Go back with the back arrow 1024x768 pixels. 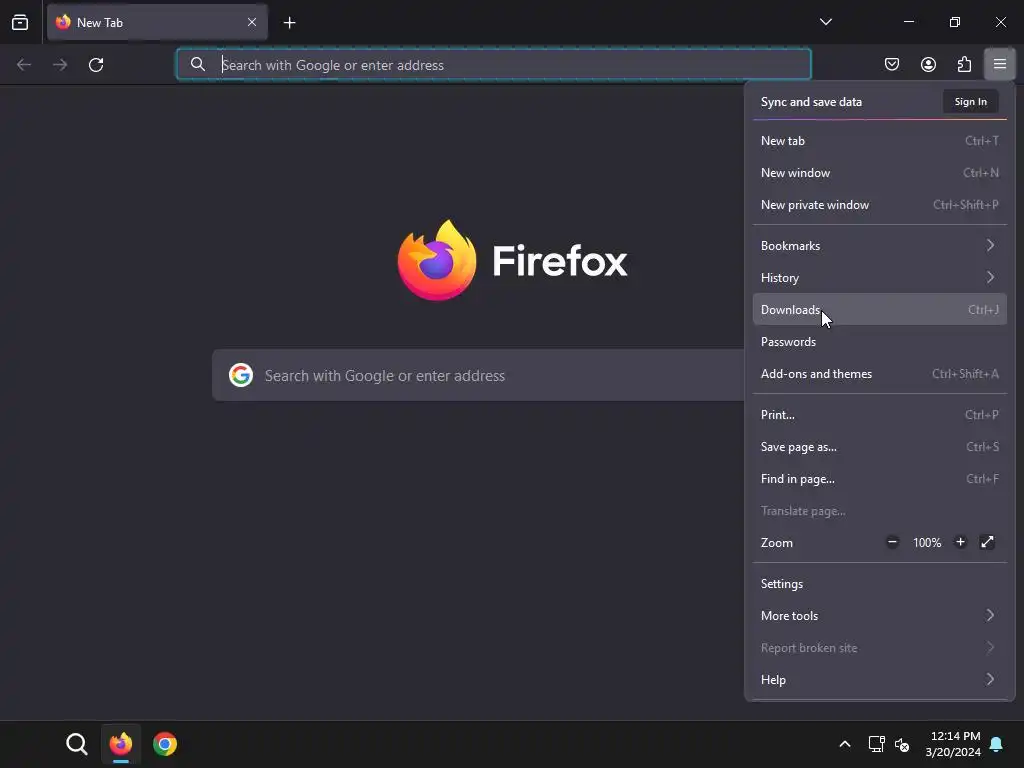[x=24, y=65]
